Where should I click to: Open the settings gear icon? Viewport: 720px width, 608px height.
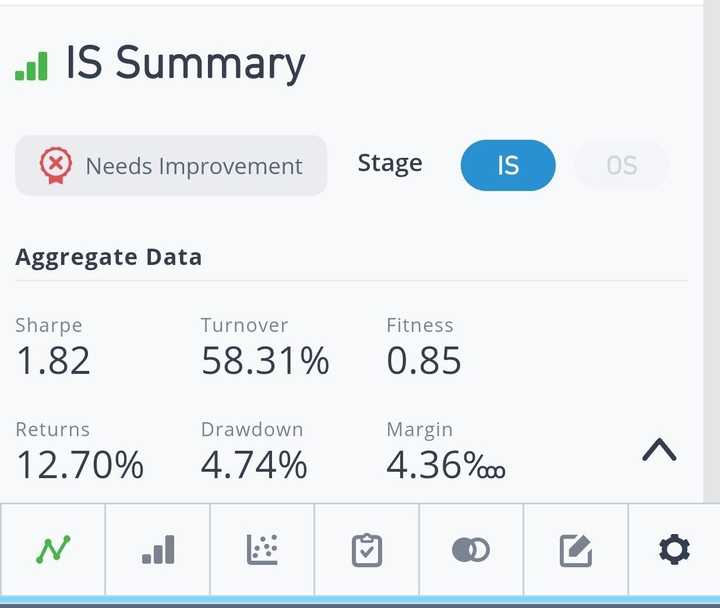[674, 549]
